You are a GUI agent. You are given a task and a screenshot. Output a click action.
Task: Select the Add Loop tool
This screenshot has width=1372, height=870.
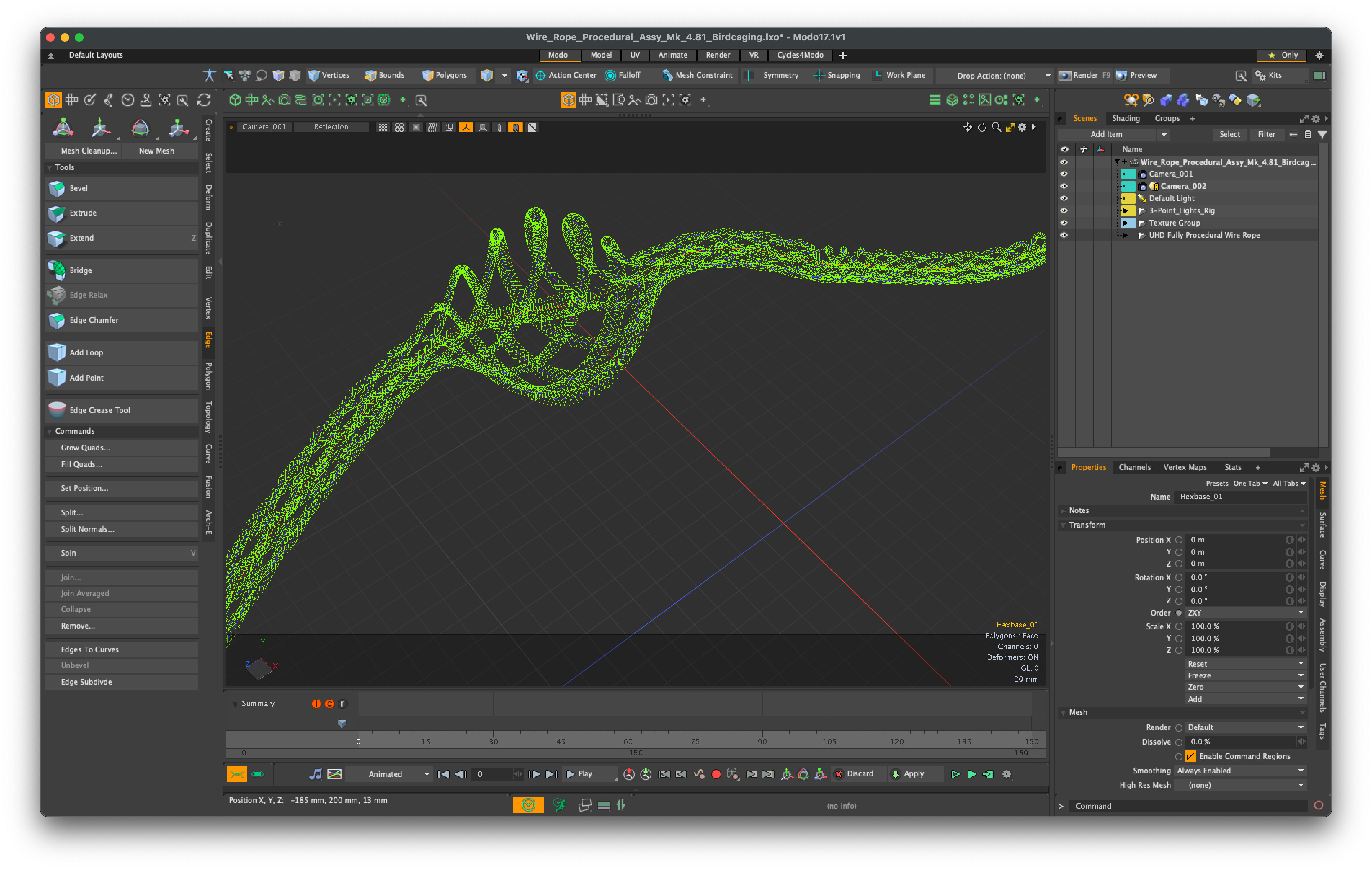click(121, 352)
